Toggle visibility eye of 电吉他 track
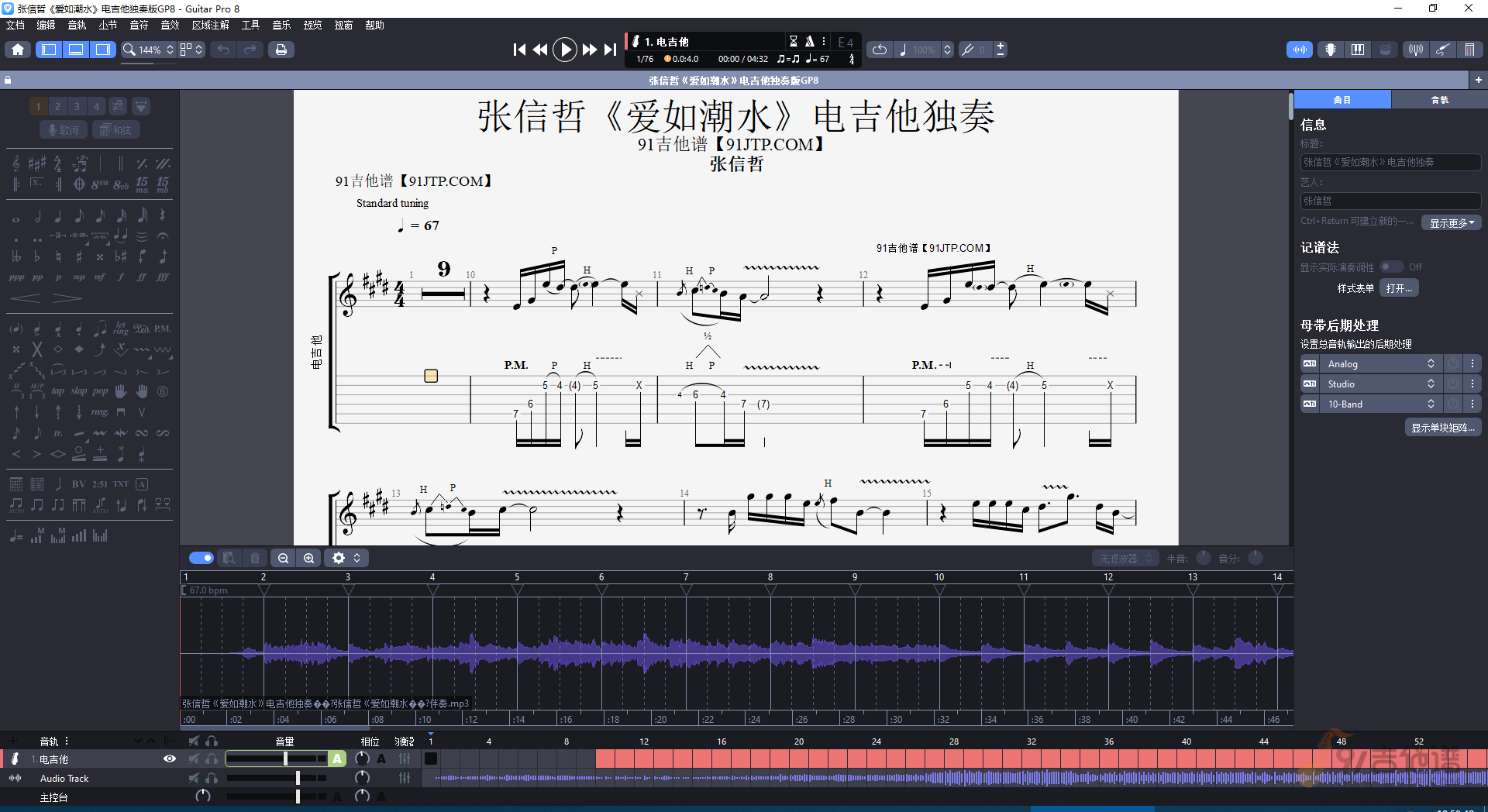The width and height of the screenshot is (1488, 812). coord(169,759)
